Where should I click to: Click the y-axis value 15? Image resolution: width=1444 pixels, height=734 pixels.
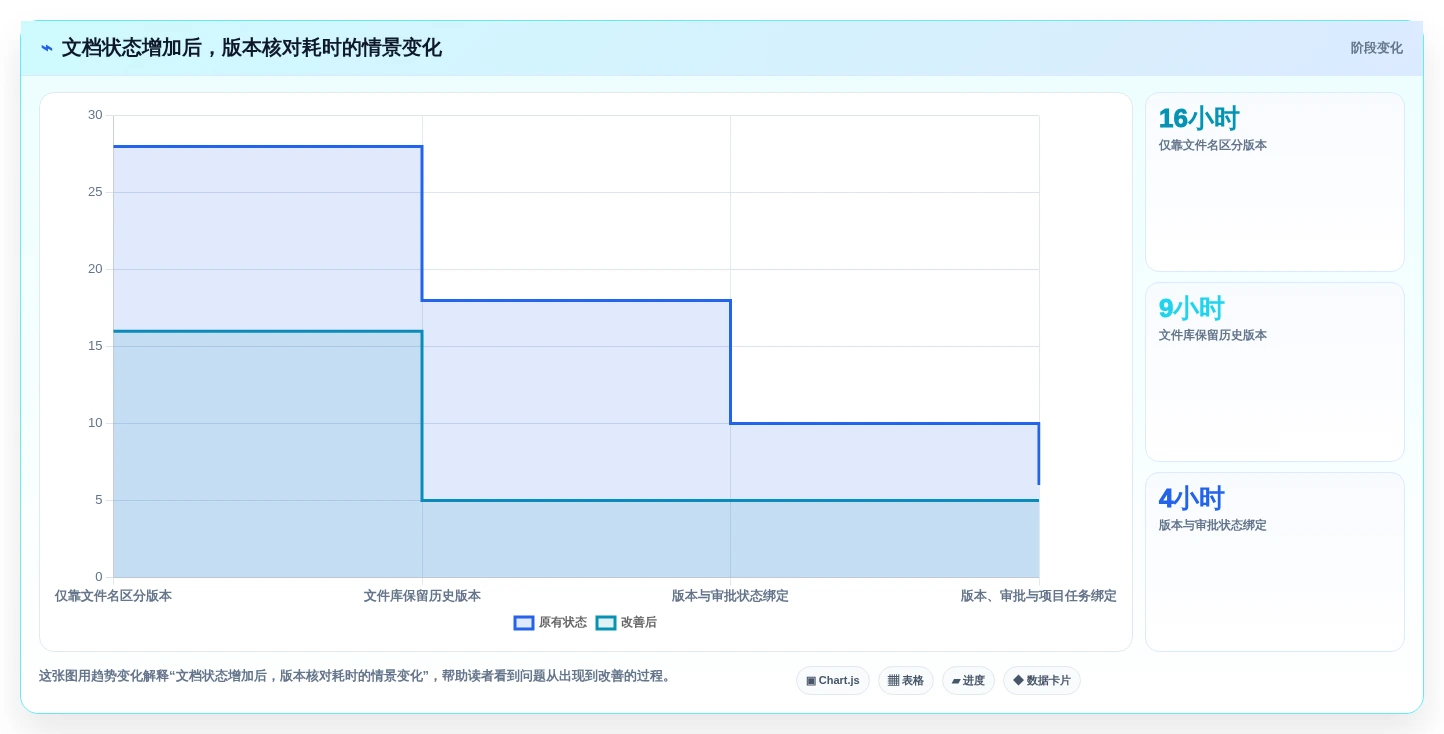click(x=95, y=346)
